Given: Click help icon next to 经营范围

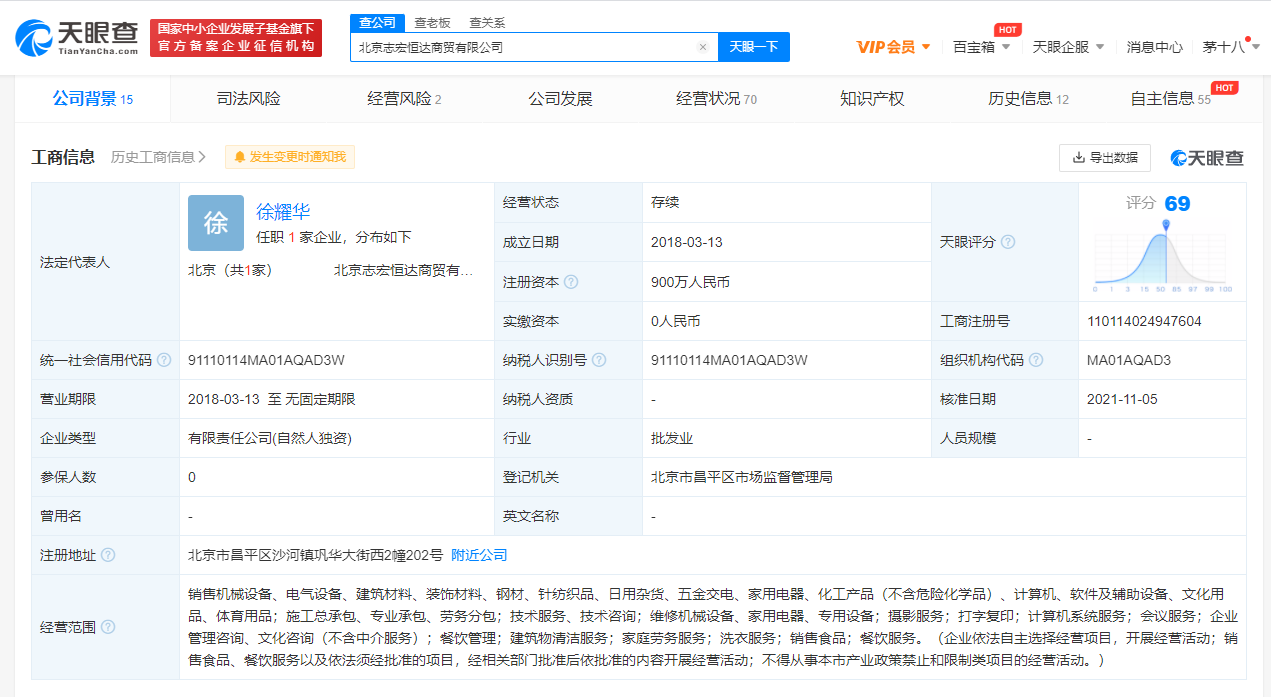Looking at the screenshot, I should (x=108, y=627).
